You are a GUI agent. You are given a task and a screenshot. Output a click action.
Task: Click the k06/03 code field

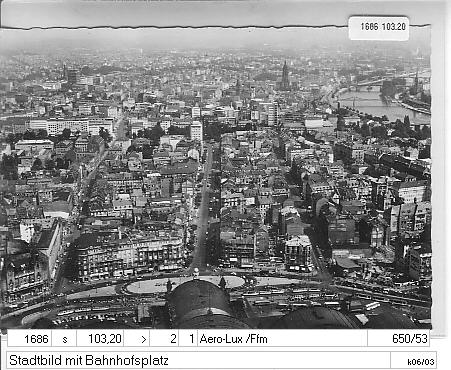pyautogui.click(x=413, y=361)
